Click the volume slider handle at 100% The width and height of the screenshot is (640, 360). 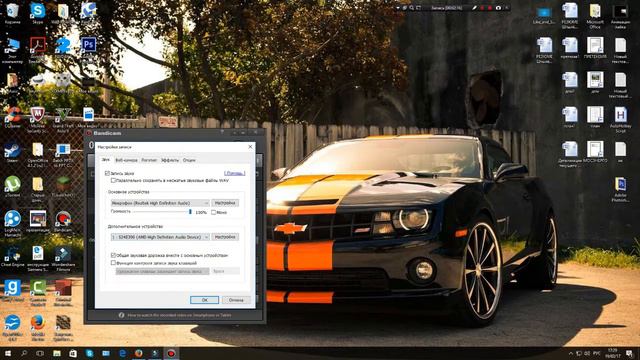click(x=190, y=211)
